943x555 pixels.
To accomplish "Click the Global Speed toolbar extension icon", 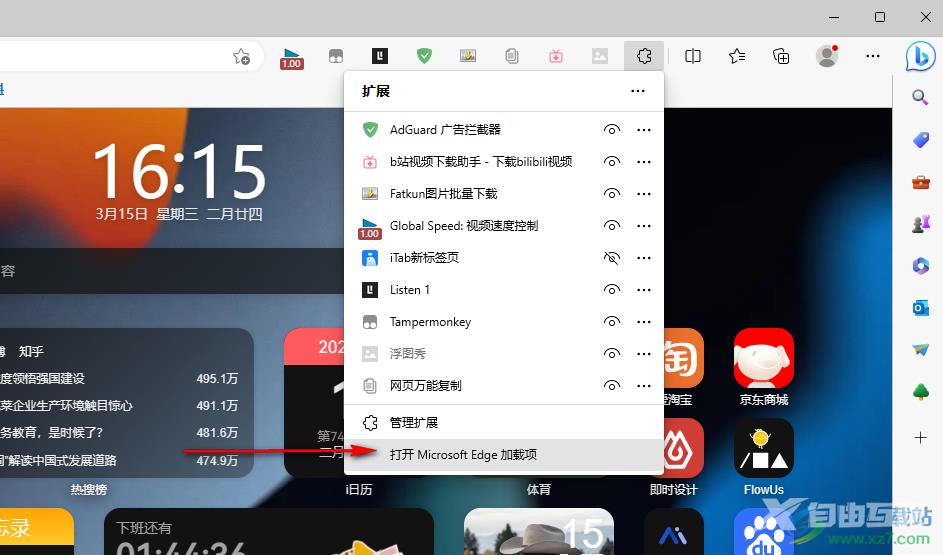I will (292, 57).
